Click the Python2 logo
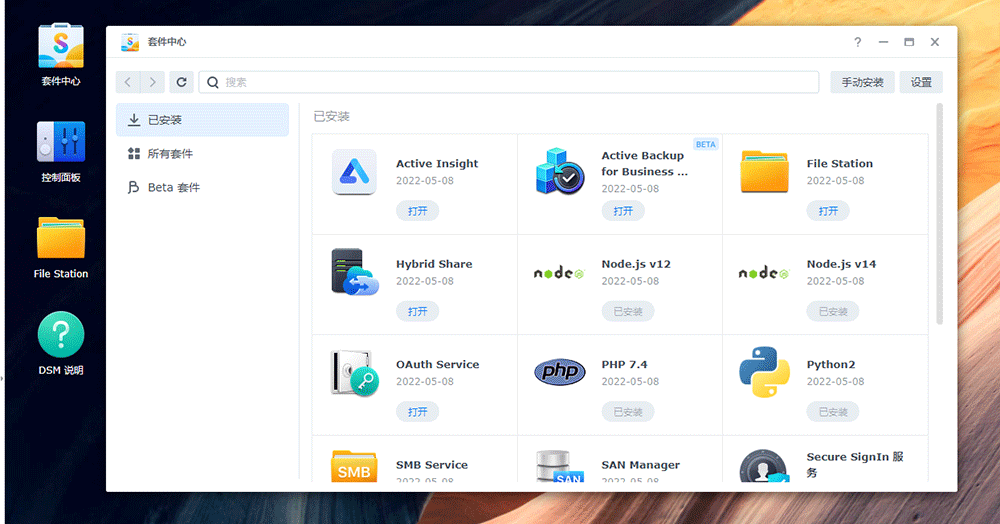The height and width of the screenshot is (524, 1000). pos(764,372)
